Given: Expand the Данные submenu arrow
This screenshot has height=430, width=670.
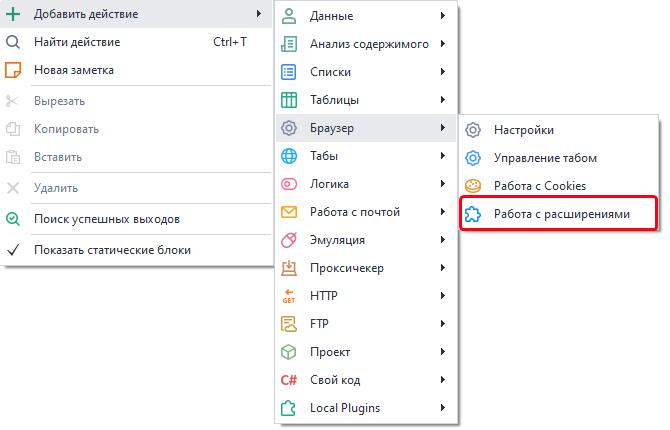Looking at the screenshot, I should click(x=441, y=16).
